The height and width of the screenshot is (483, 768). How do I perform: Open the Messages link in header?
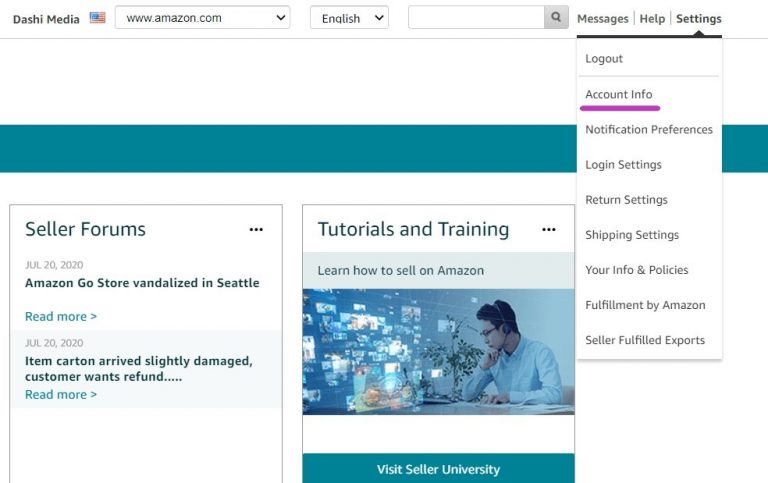(x=602, y=19)
